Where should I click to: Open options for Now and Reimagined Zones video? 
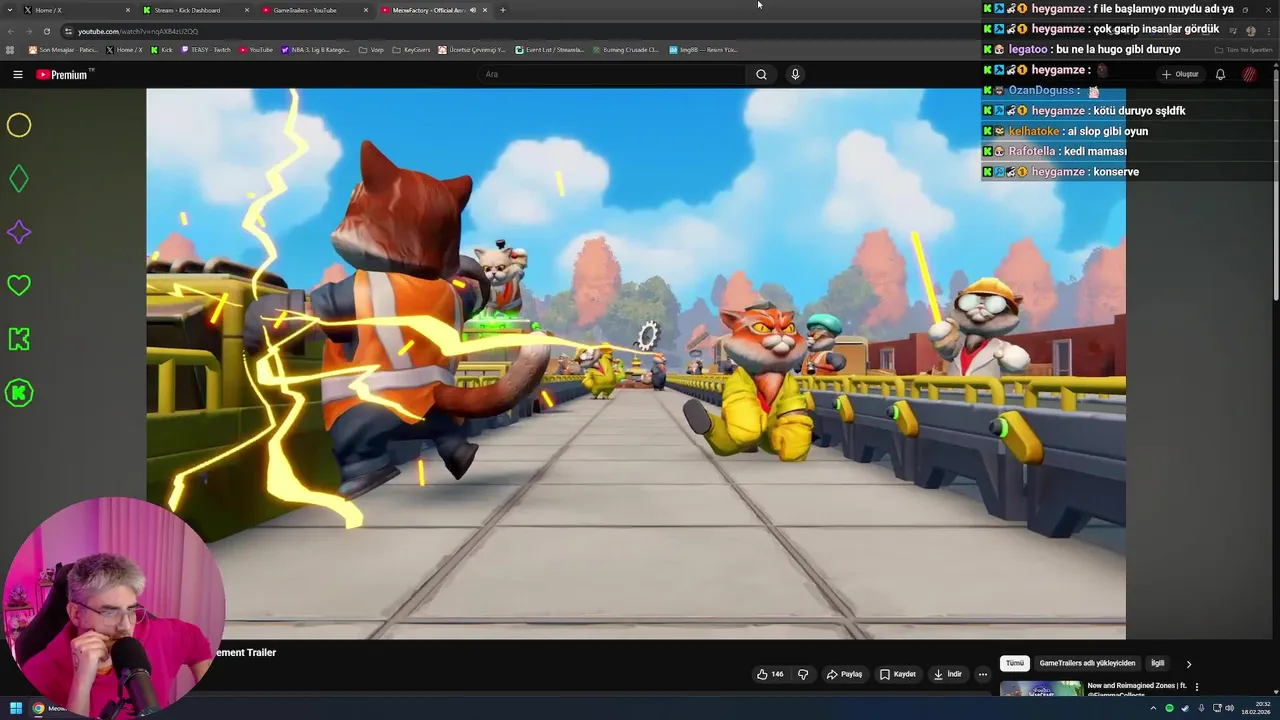(1197, 687)
